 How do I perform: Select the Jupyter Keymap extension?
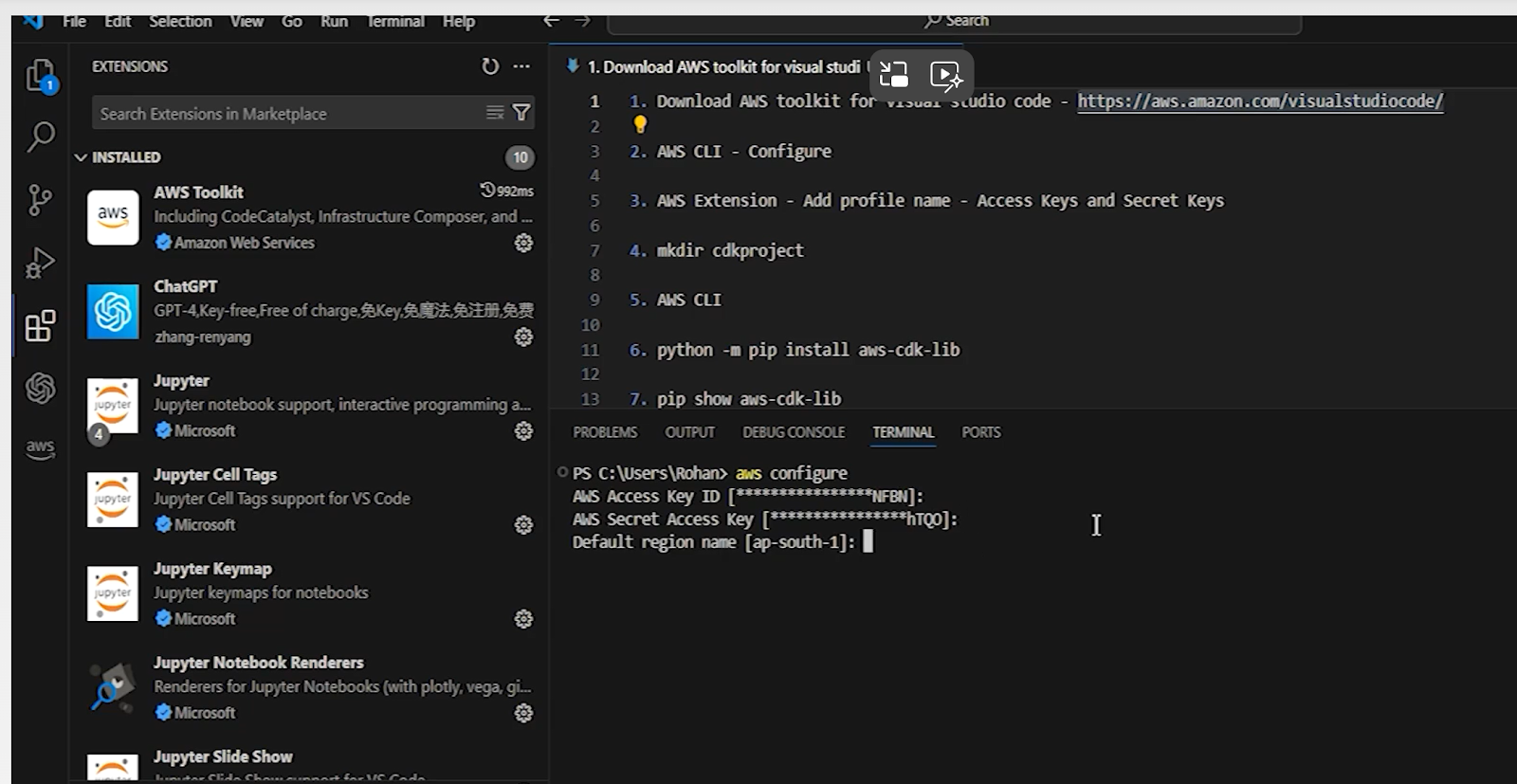point(308,593)
